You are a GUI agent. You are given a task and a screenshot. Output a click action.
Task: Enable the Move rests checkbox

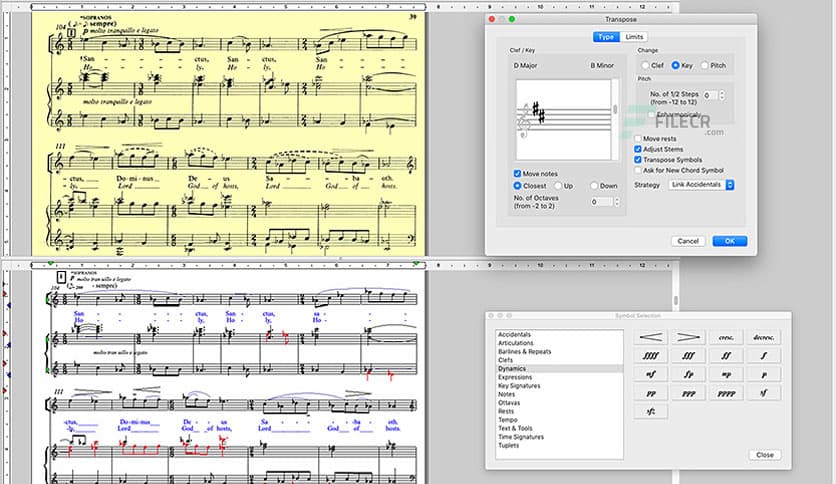(x=638, y=139)
